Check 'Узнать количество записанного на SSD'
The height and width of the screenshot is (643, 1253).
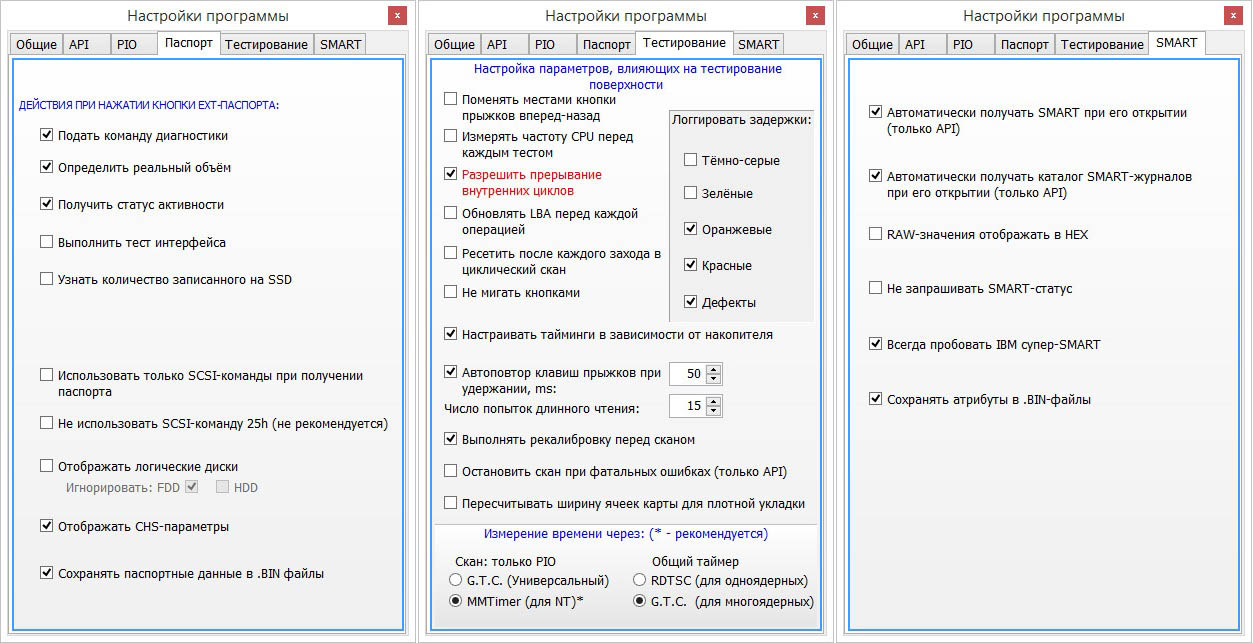(x=46, y=279)
